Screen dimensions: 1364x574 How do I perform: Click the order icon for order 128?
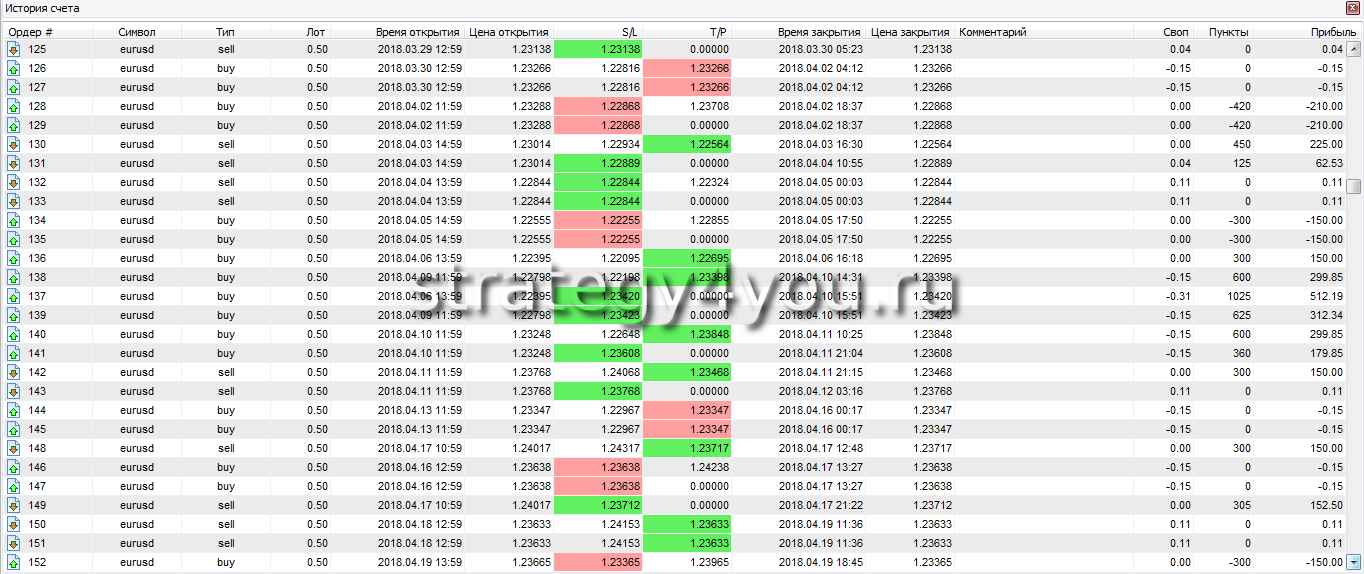[x=14, y=106]
